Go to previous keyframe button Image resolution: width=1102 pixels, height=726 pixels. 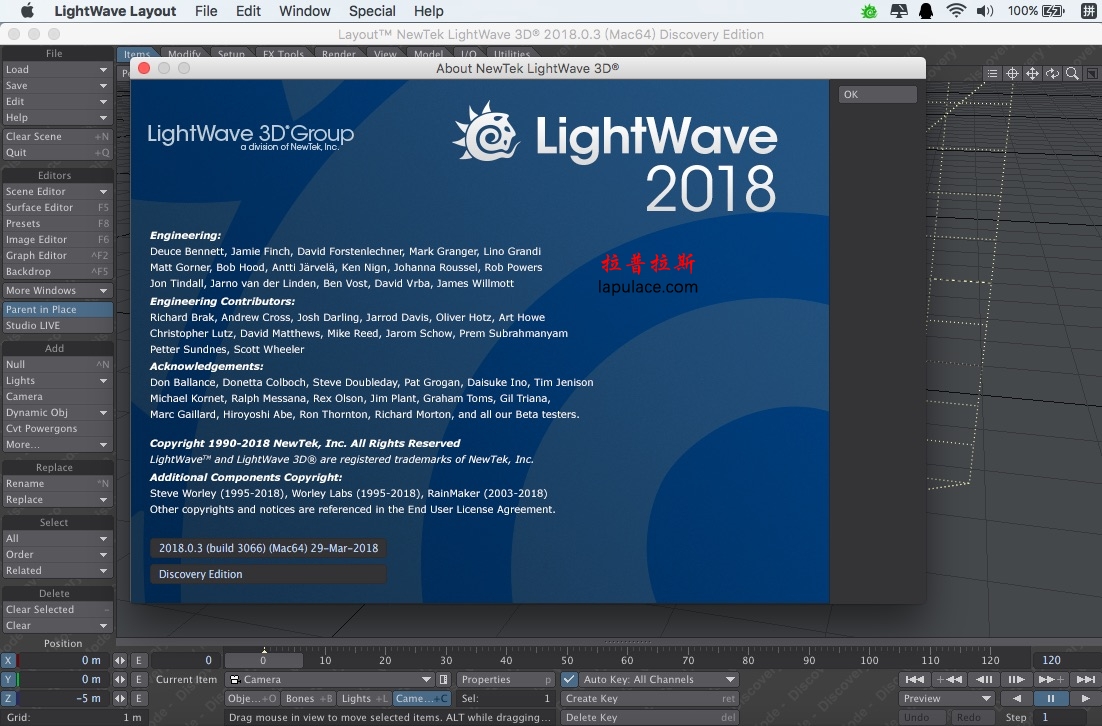coord(948,680)
